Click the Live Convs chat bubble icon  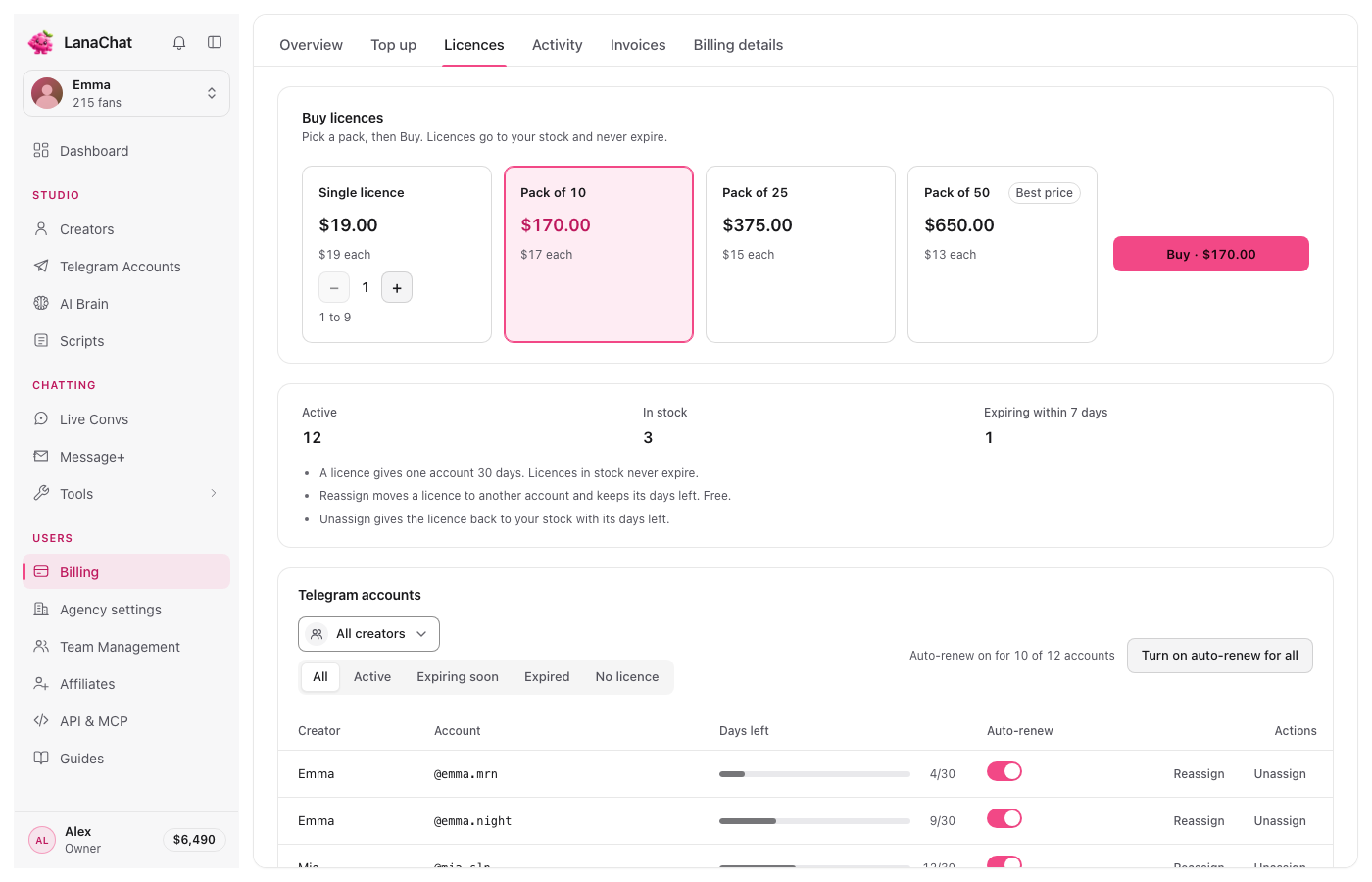click(41, 418)
